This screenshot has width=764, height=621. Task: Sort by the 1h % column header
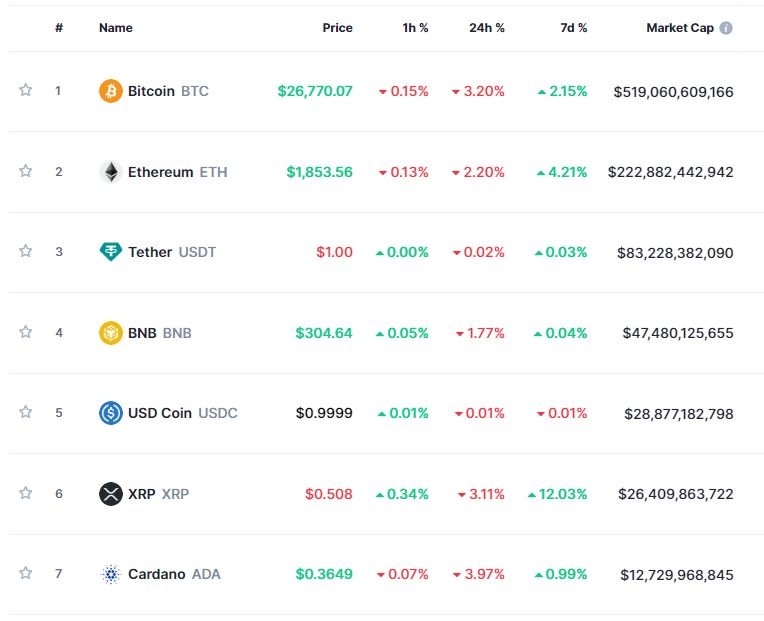point(415,28)
